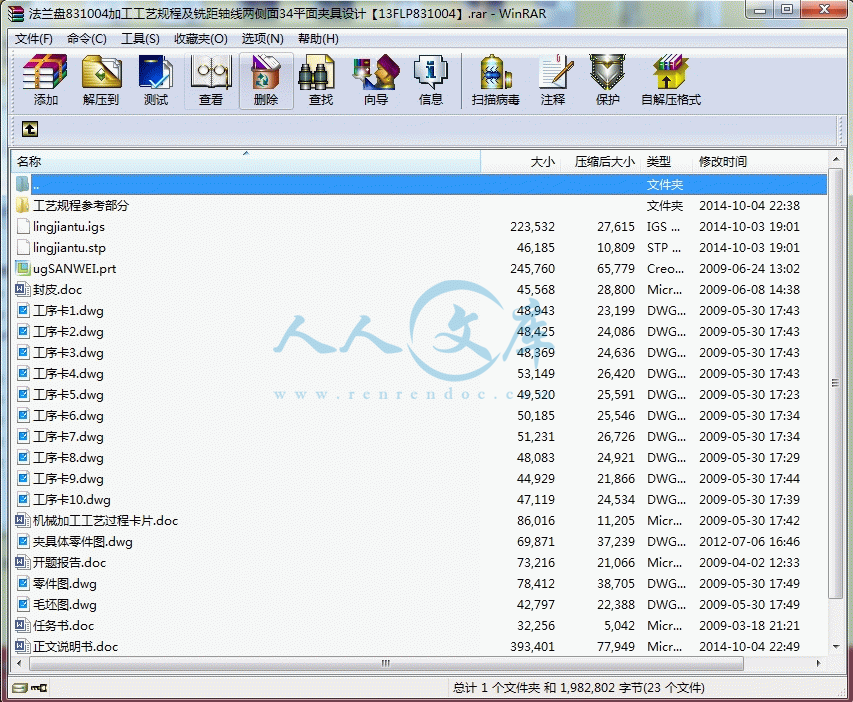Viewport: 853px width, 702px height.
Task: Open the 命令(C) menu
Action: [86, 39]
